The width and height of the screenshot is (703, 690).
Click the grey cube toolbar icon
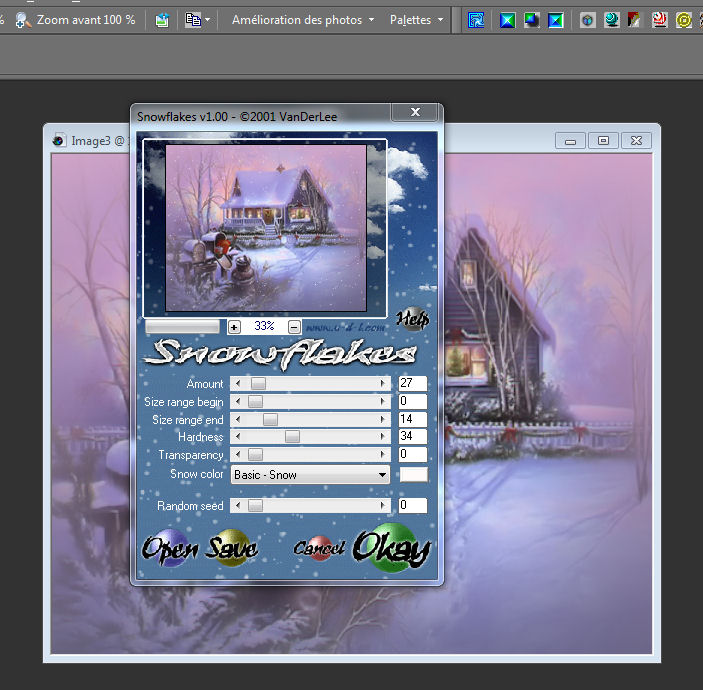(x=587, y=20)
